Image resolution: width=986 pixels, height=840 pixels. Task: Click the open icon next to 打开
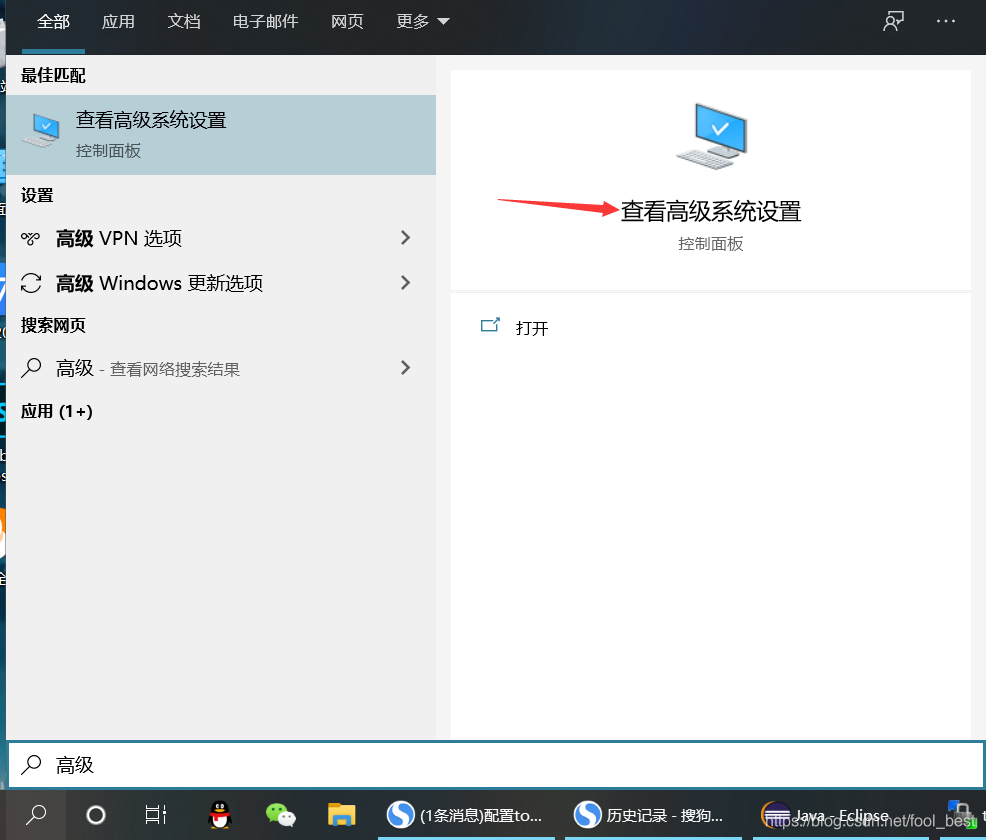coord(490,325)
